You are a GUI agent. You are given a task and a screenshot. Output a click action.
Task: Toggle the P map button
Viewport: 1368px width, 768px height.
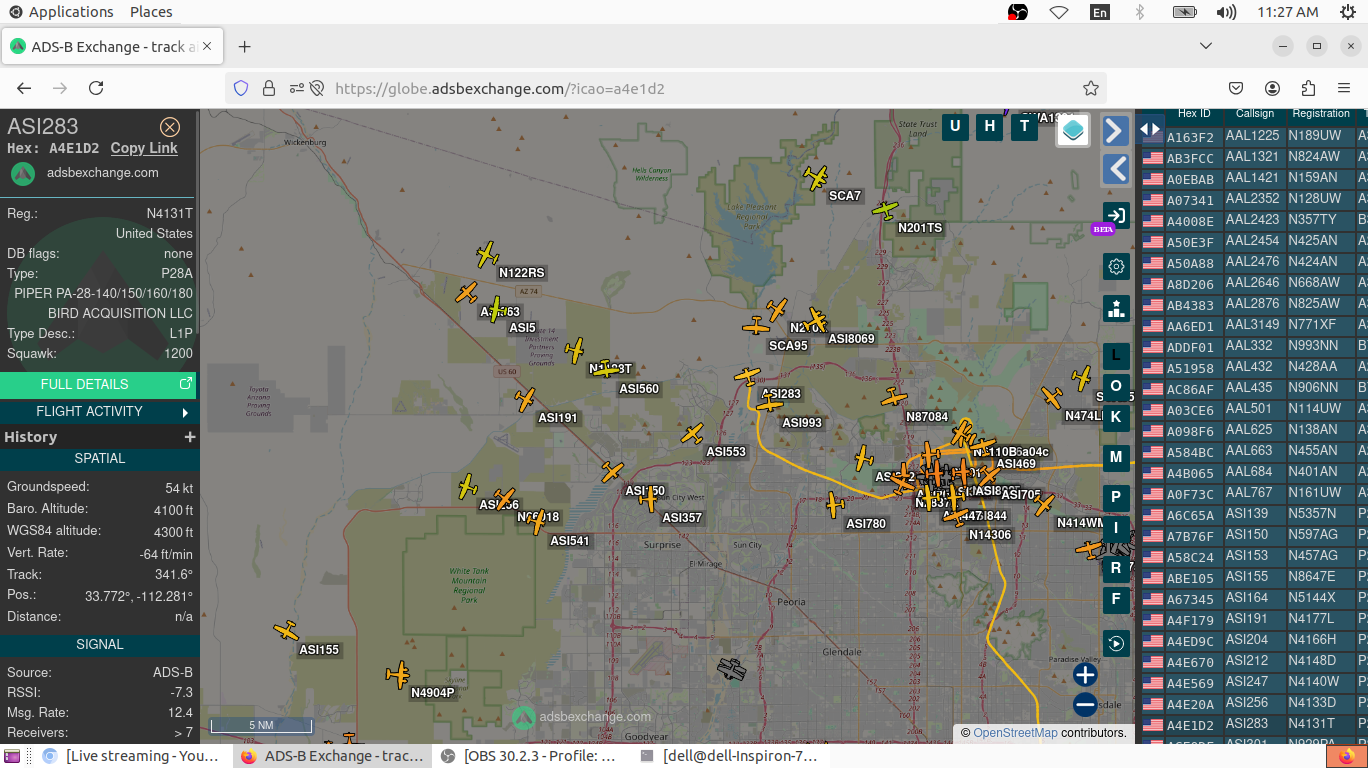pyautogui.click(x=1117, y=498)
